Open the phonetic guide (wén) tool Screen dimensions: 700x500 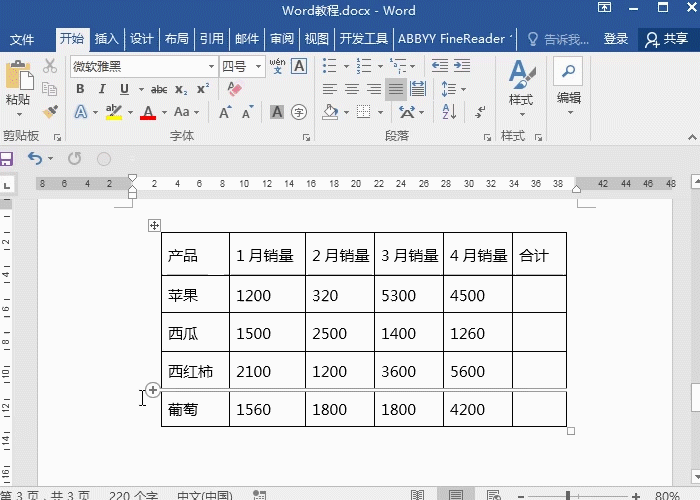pyautogui.click(x=277, y=66)
